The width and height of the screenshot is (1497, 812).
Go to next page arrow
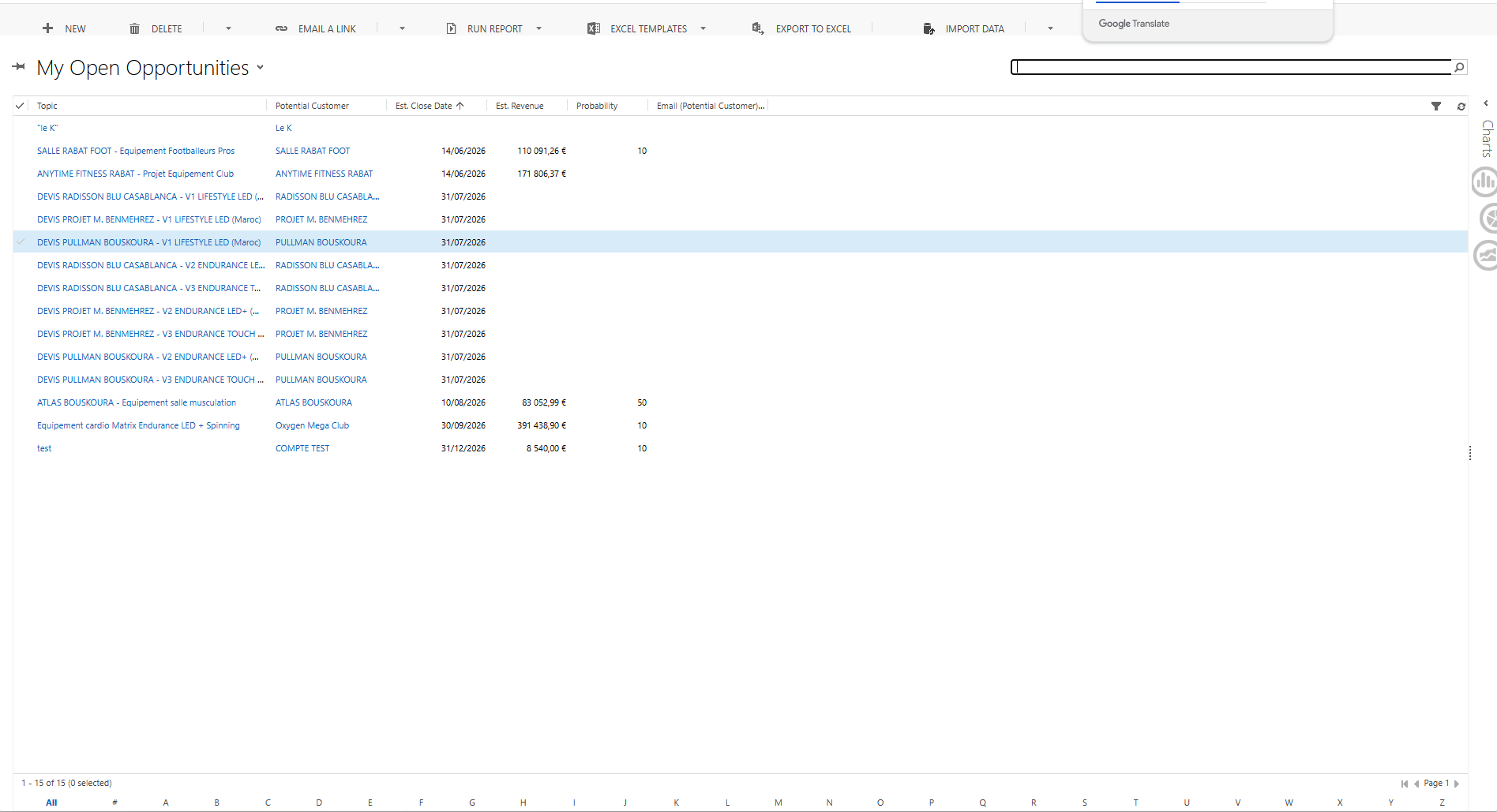pyautogui.click(x=1457, y=784)
